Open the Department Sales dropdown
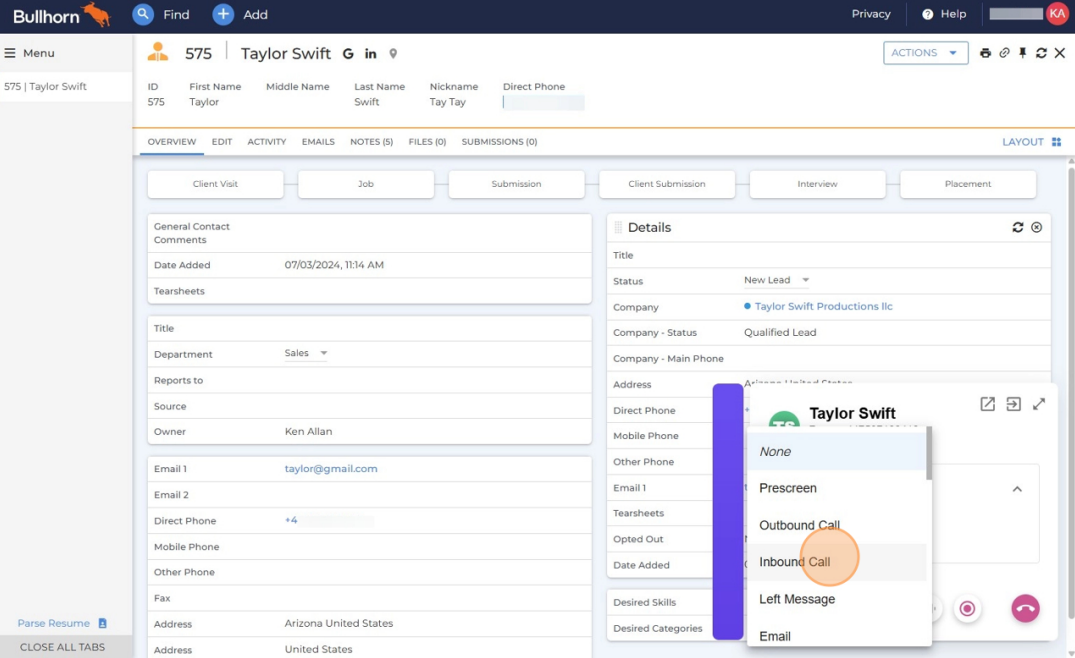1075x658 pixels. pyautogui.click(x=306, y=353)
